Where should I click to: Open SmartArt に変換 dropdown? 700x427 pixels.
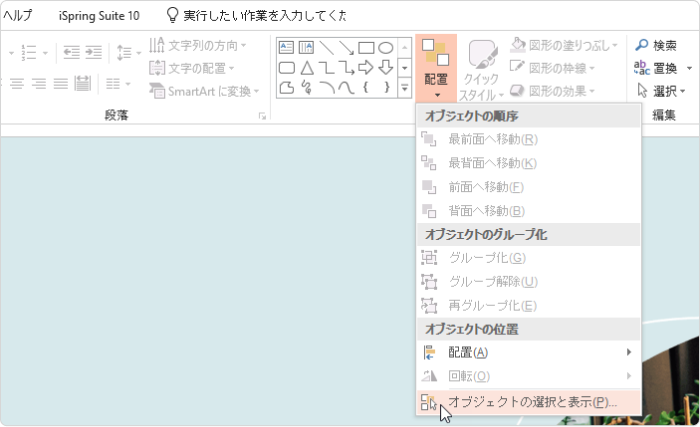(x=204, y=92)
